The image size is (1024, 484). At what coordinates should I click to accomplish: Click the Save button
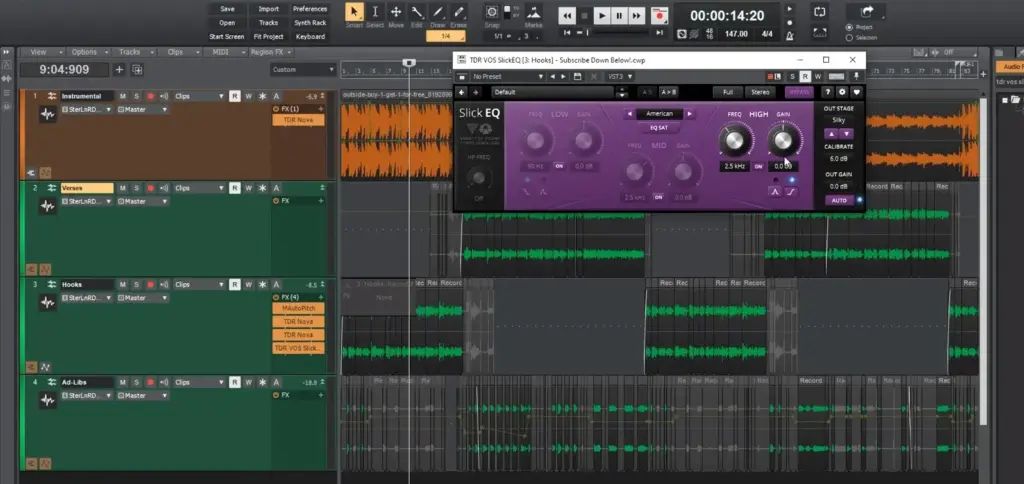227,9
